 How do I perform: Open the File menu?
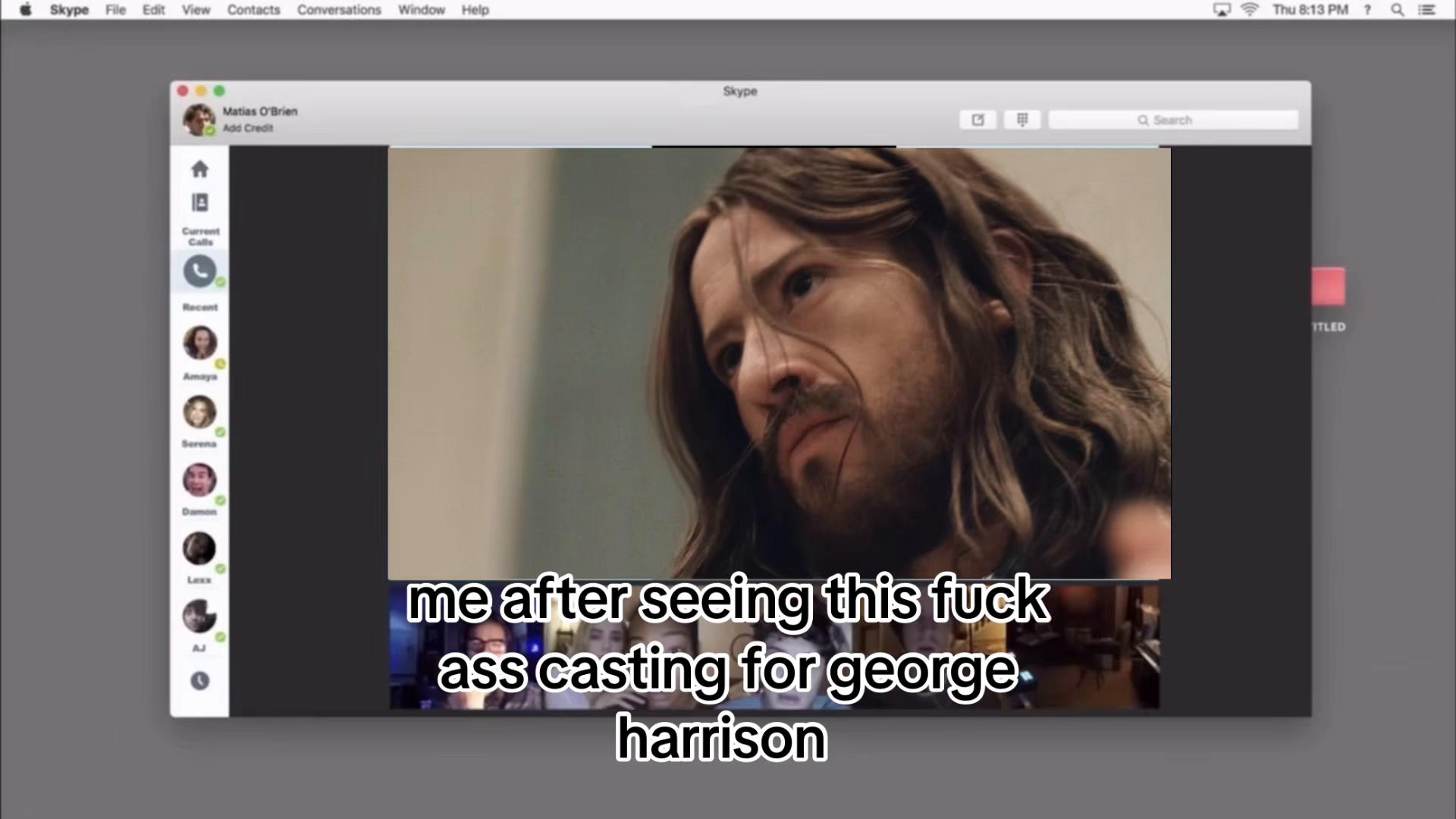[115, 10]
